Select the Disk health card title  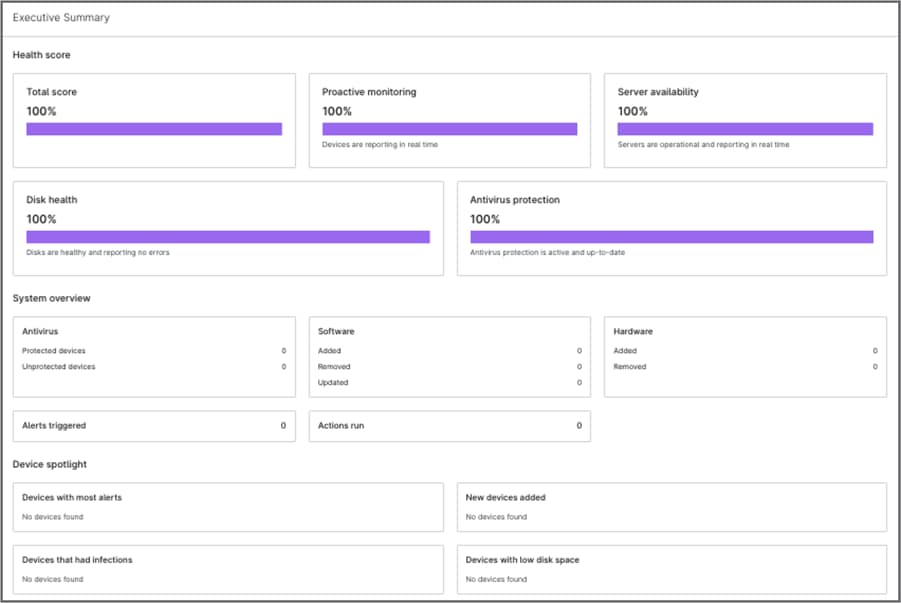(52, 200)
